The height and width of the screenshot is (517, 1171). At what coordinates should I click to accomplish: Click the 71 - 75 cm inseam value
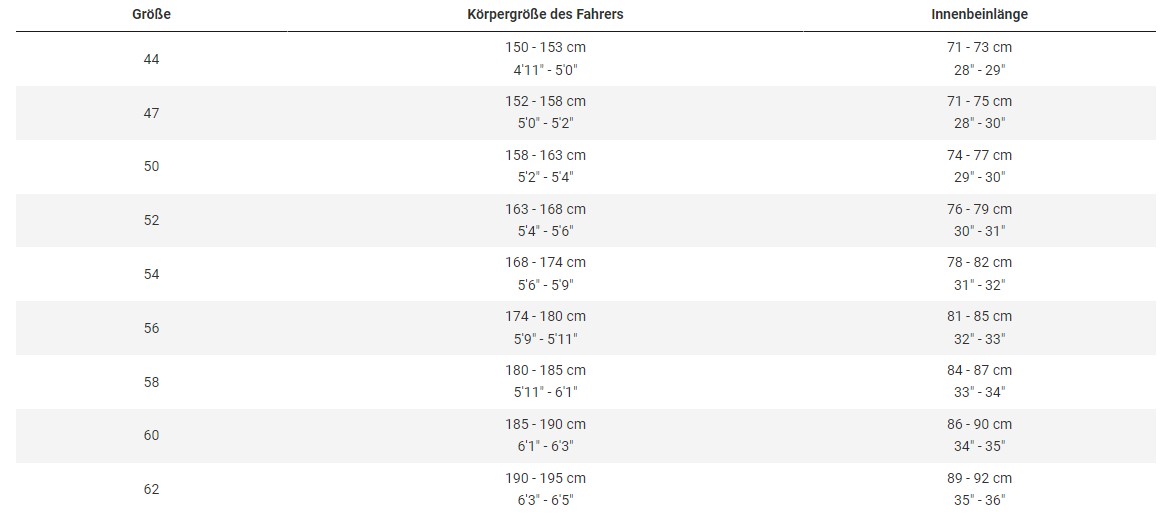[979, 101]
